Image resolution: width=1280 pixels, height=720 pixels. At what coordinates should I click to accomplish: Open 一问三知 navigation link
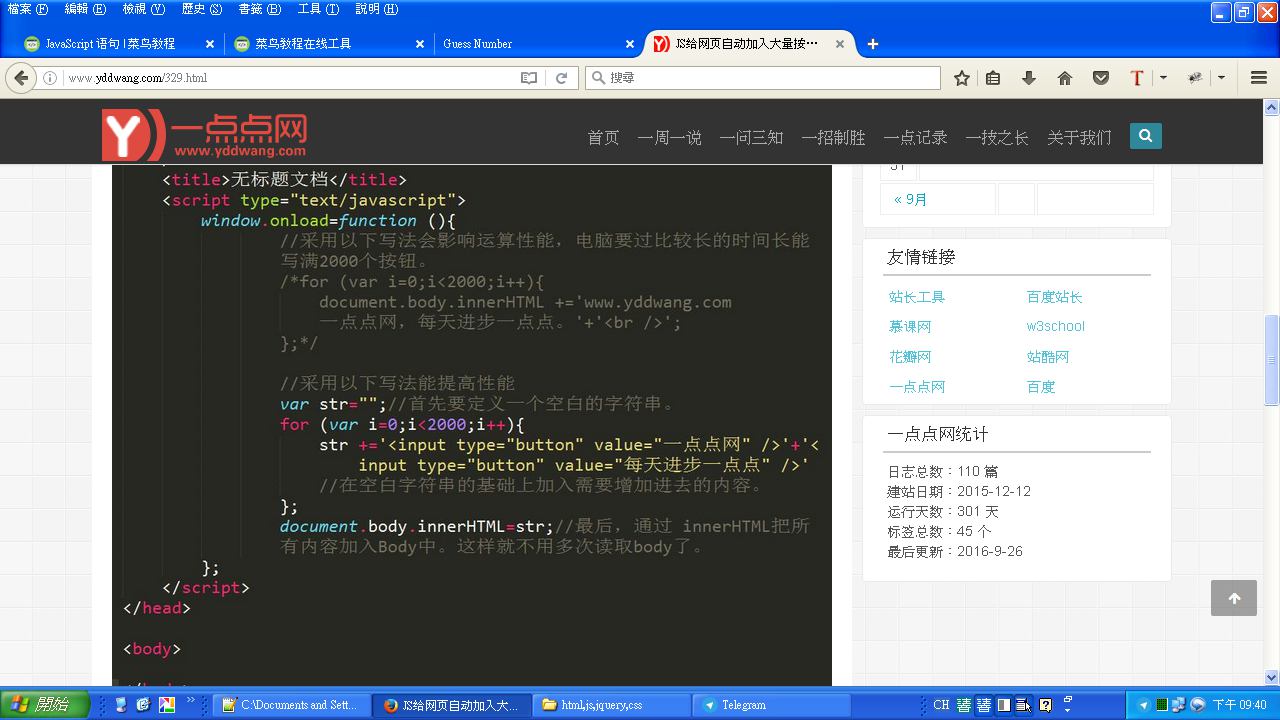coord(751,138)
